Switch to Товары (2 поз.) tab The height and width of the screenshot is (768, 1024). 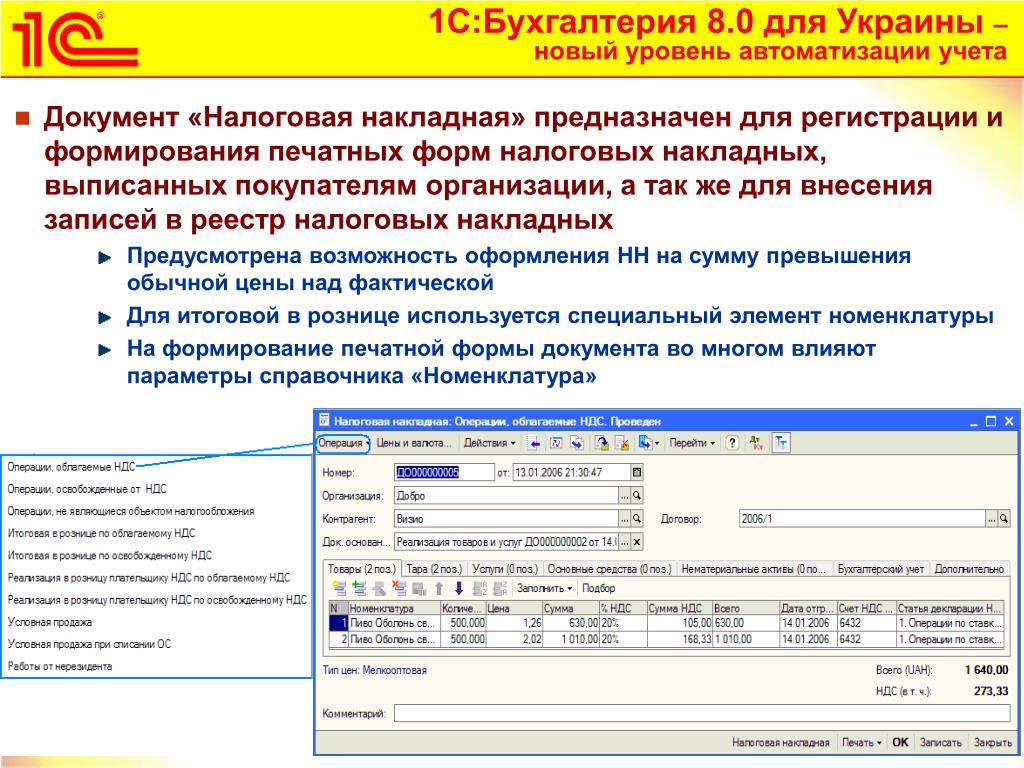click(x=362, y=569)
